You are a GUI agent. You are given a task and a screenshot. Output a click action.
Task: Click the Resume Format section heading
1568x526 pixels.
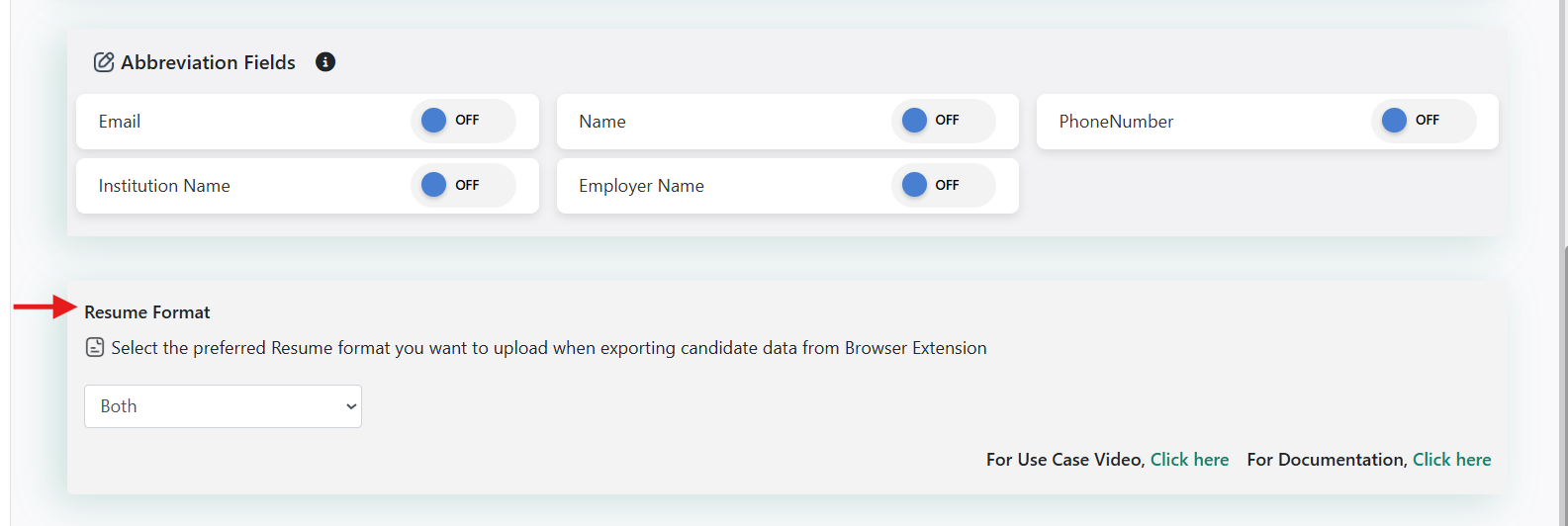click(147, 312)
